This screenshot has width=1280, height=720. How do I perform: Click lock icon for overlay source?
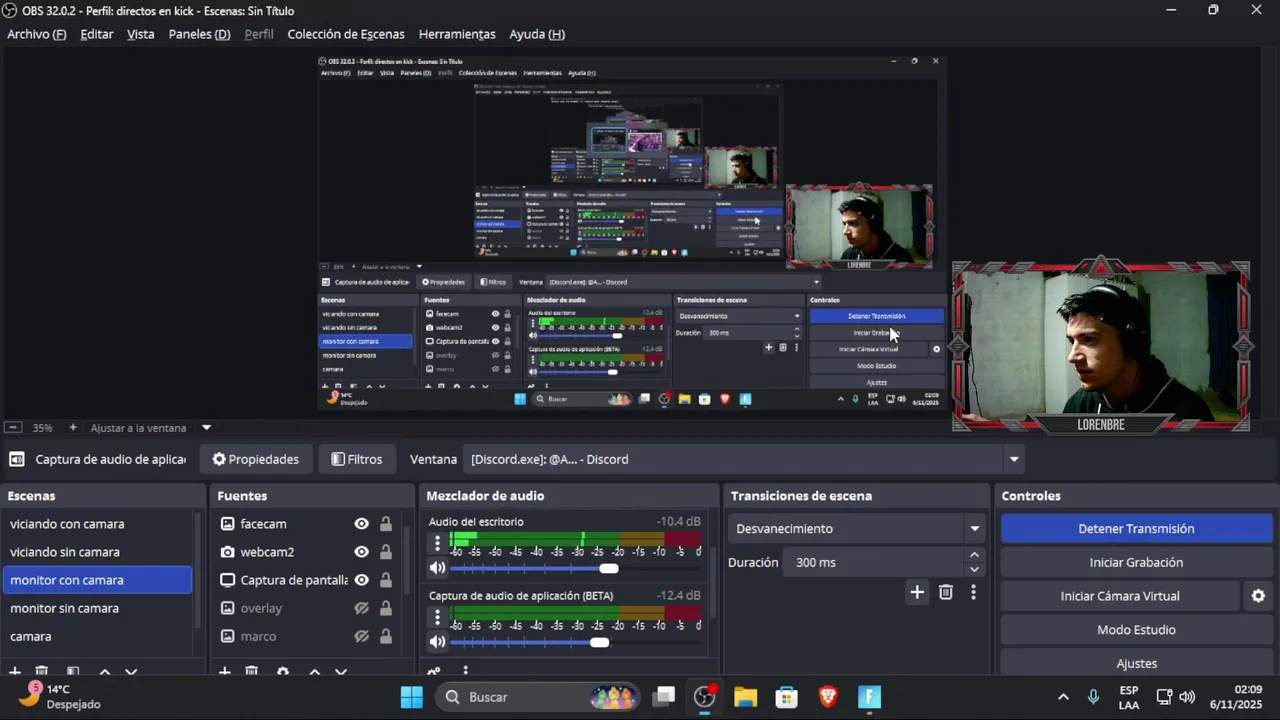385,608
